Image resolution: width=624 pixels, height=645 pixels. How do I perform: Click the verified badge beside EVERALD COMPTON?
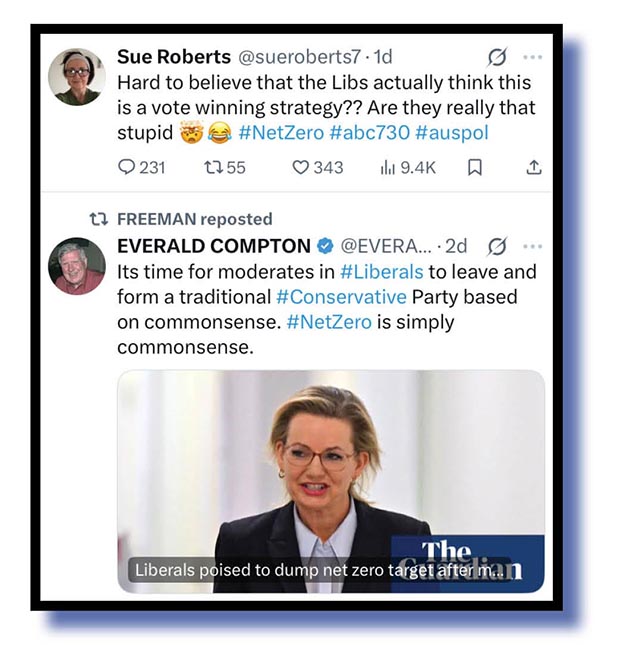click(325, 246)
